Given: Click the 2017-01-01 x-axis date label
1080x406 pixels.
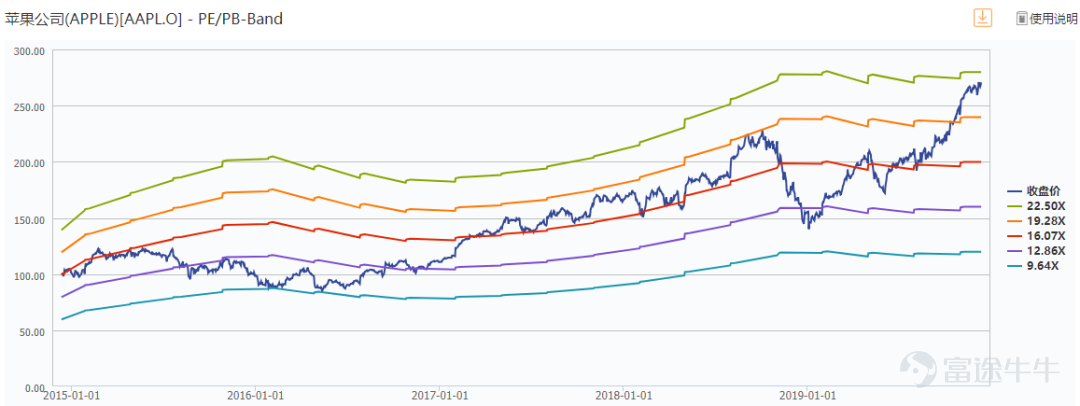Looking at the screenshot, I should (x=440, y=397).
